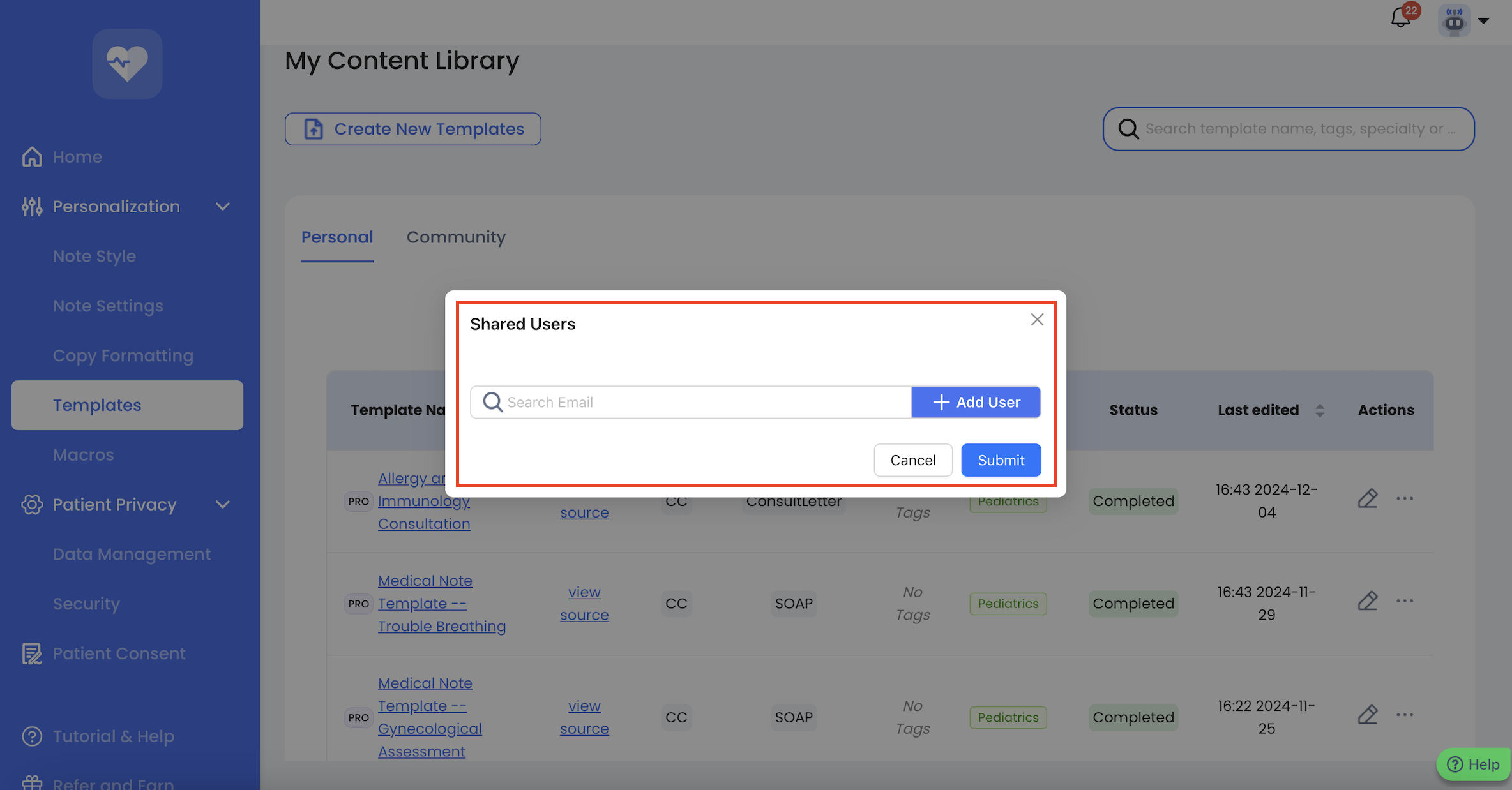This screenshot has height=790, width=1512.
Task: Open Patient Consent from sidebar
Action: [x=119, y=653]
